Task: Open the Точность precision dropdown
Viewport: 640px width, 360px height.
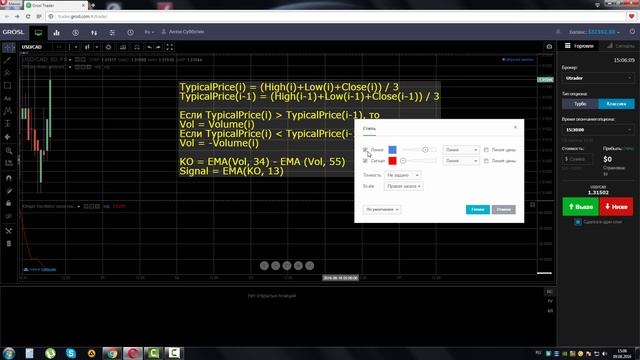Action: coord(402,175)
